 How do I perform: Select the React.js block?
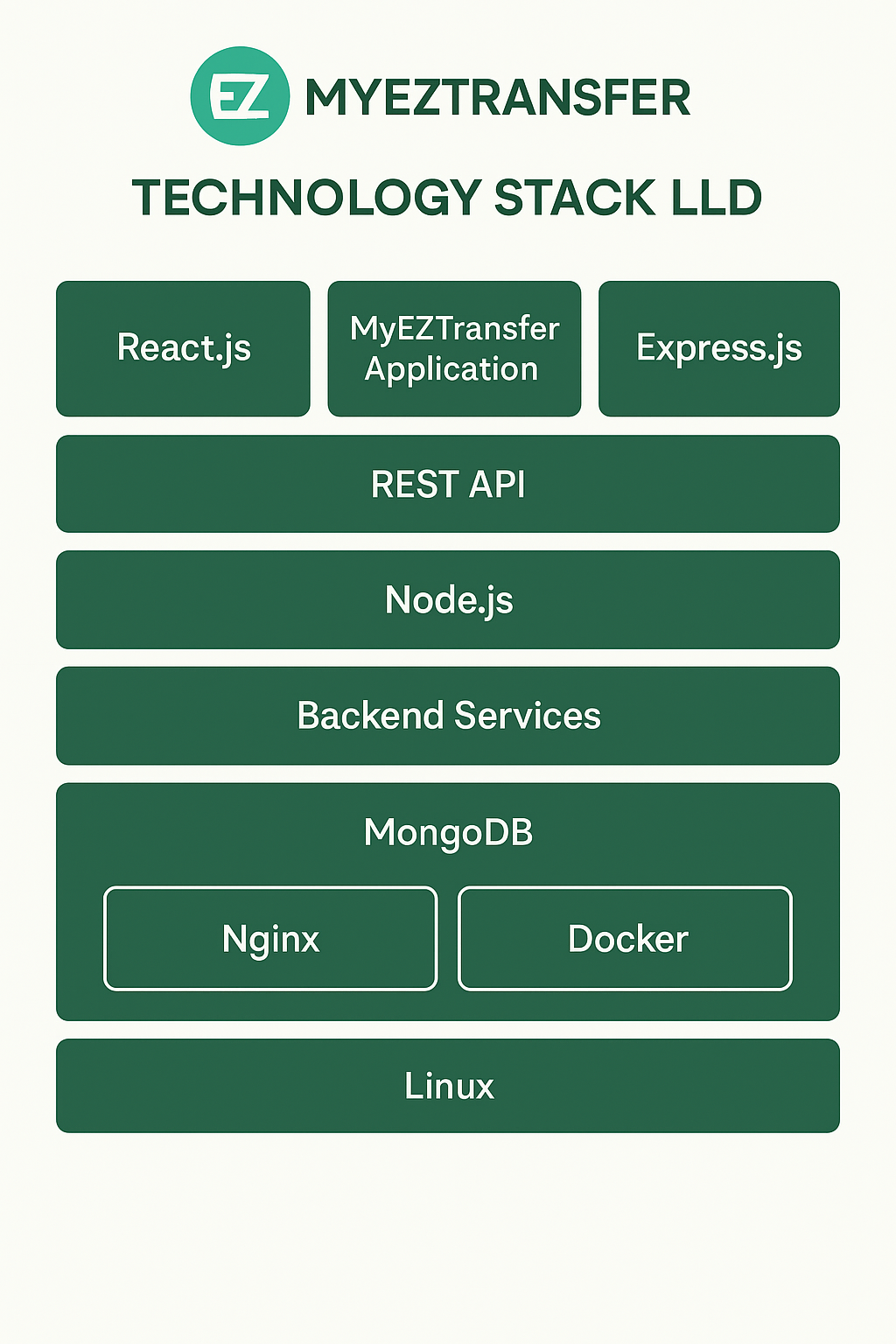tap(183, 348)
